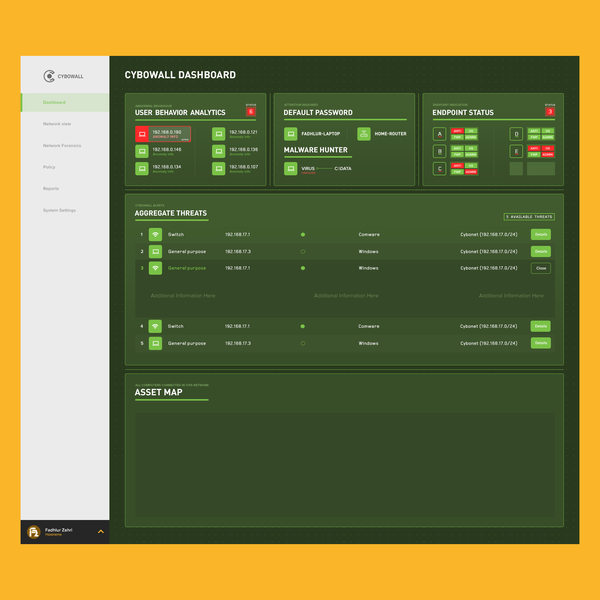Select endpoint C tile

tap(440, 168)
